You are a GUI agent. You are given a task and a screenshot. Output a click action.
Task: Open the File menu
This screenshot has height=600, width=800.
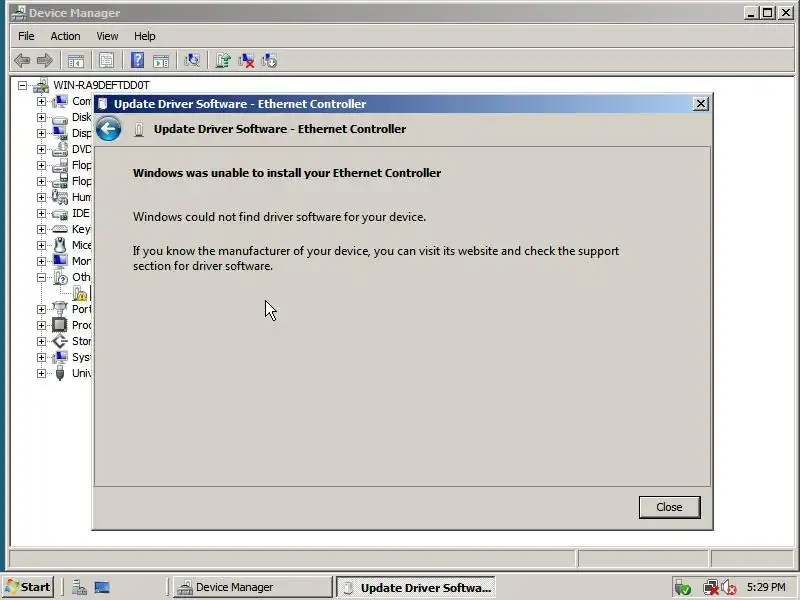click(26, 36)
